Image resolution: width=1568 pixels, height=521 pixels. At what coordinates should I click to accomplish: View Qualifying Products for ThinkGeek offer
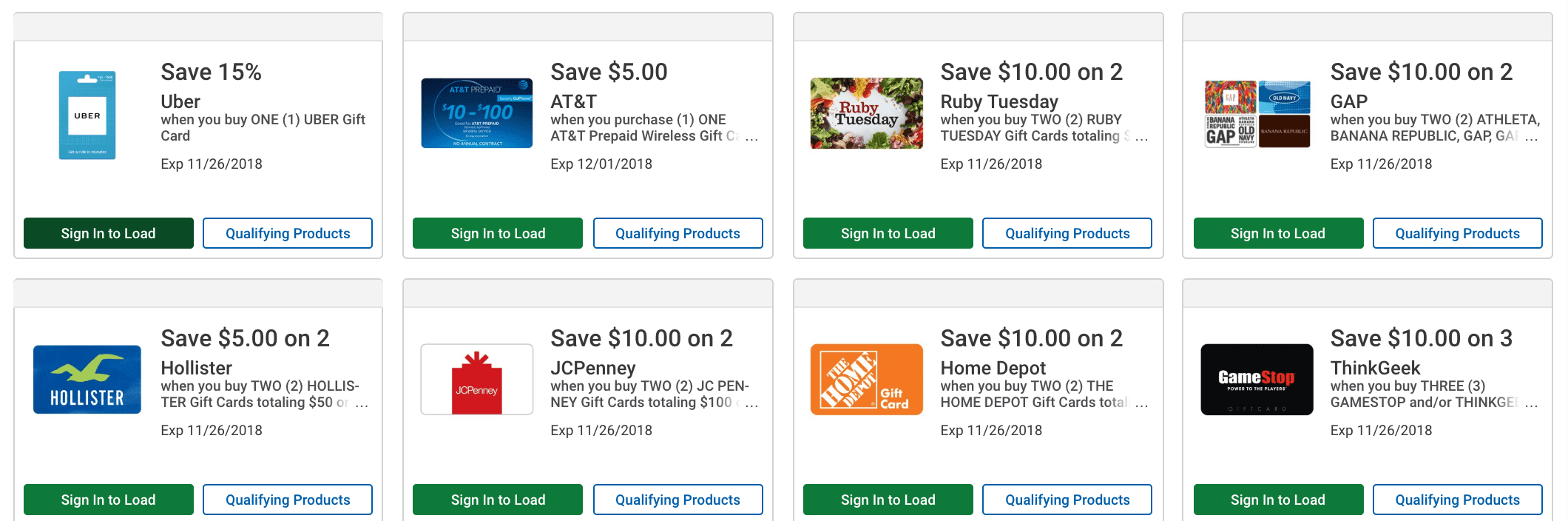click(1458, 500)
